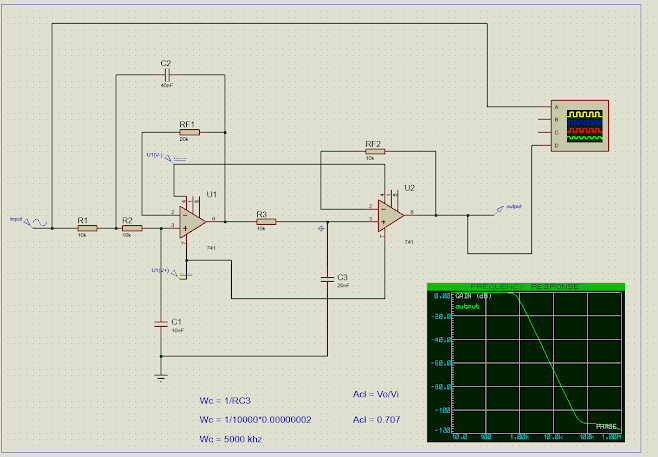Click the '-60.0' gain axis value
This screenshot has height=457, width=658.
coord(440,363)
